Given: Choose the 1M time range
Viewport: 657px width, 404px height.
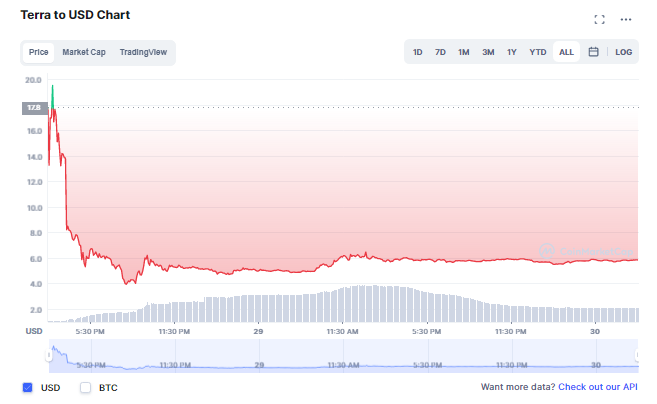Looking at the screenshot, I should [x=464, y=52].
